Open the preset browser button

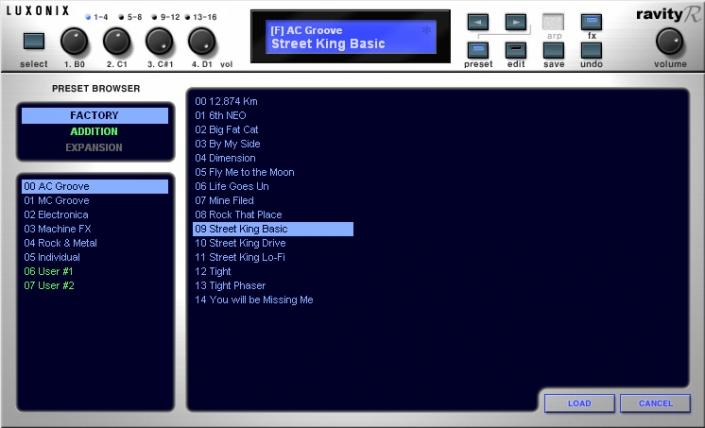point(479,50)
